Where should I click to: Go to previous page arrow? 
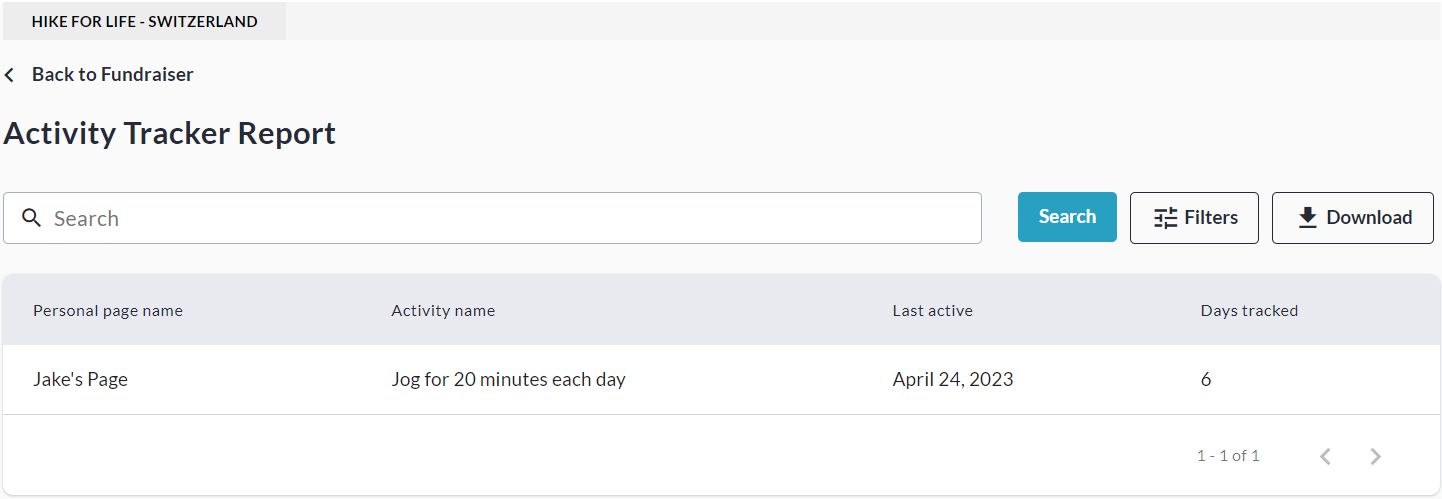(1325, 456)
